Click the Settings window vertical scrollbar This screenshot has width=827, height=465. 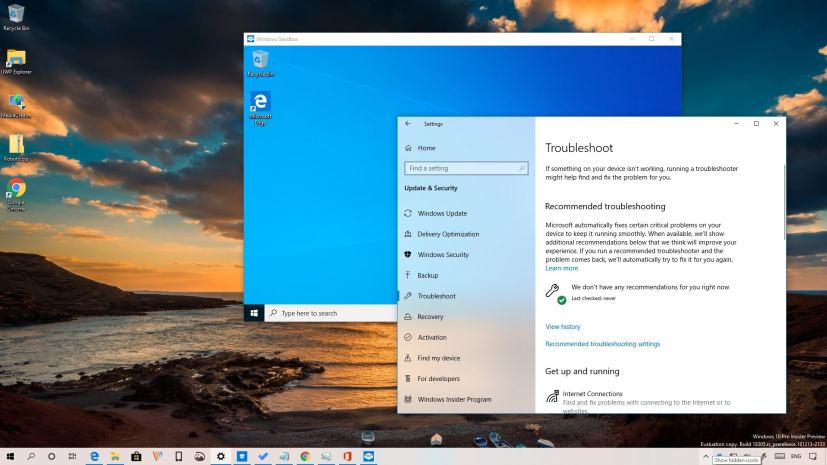784,202
